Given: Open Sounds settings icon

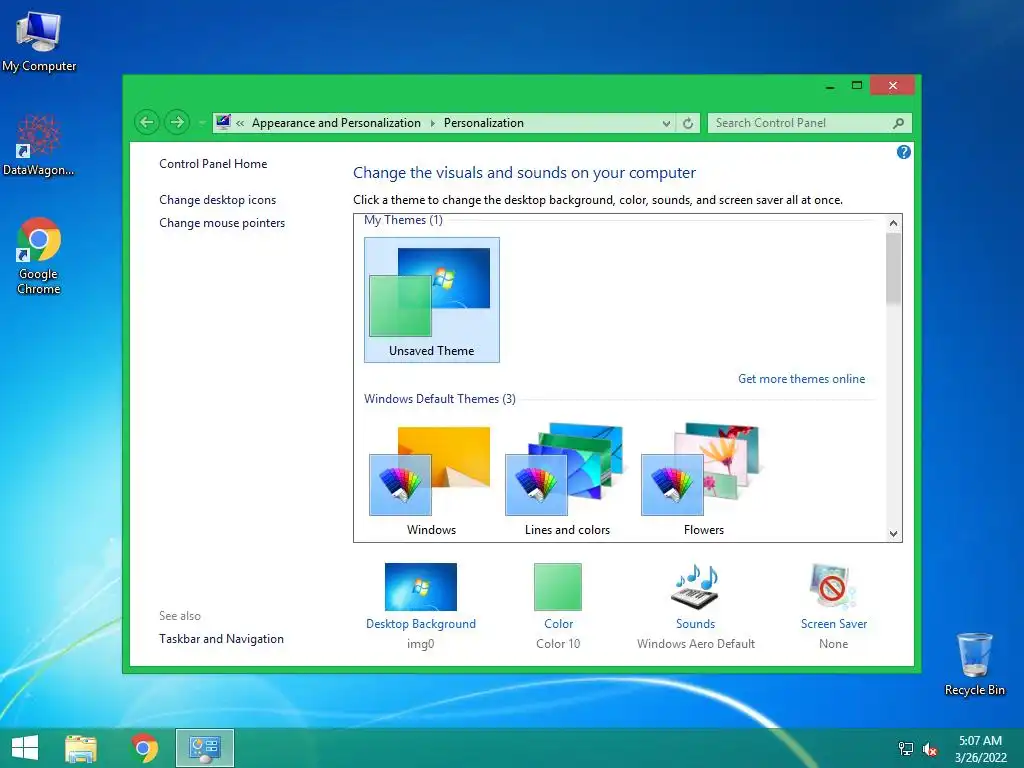Looking at the screenshot, I should [x=696, y=586].
